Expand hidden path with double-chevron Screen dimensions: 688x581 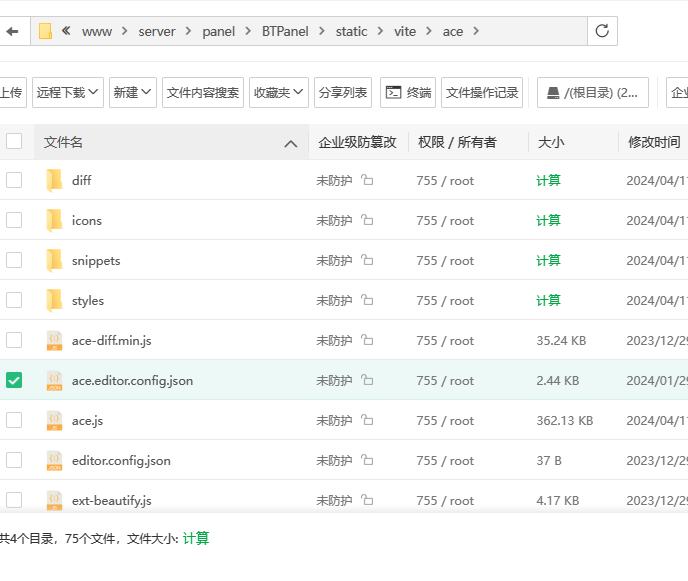pyautogui.click(x=66, y=31)
